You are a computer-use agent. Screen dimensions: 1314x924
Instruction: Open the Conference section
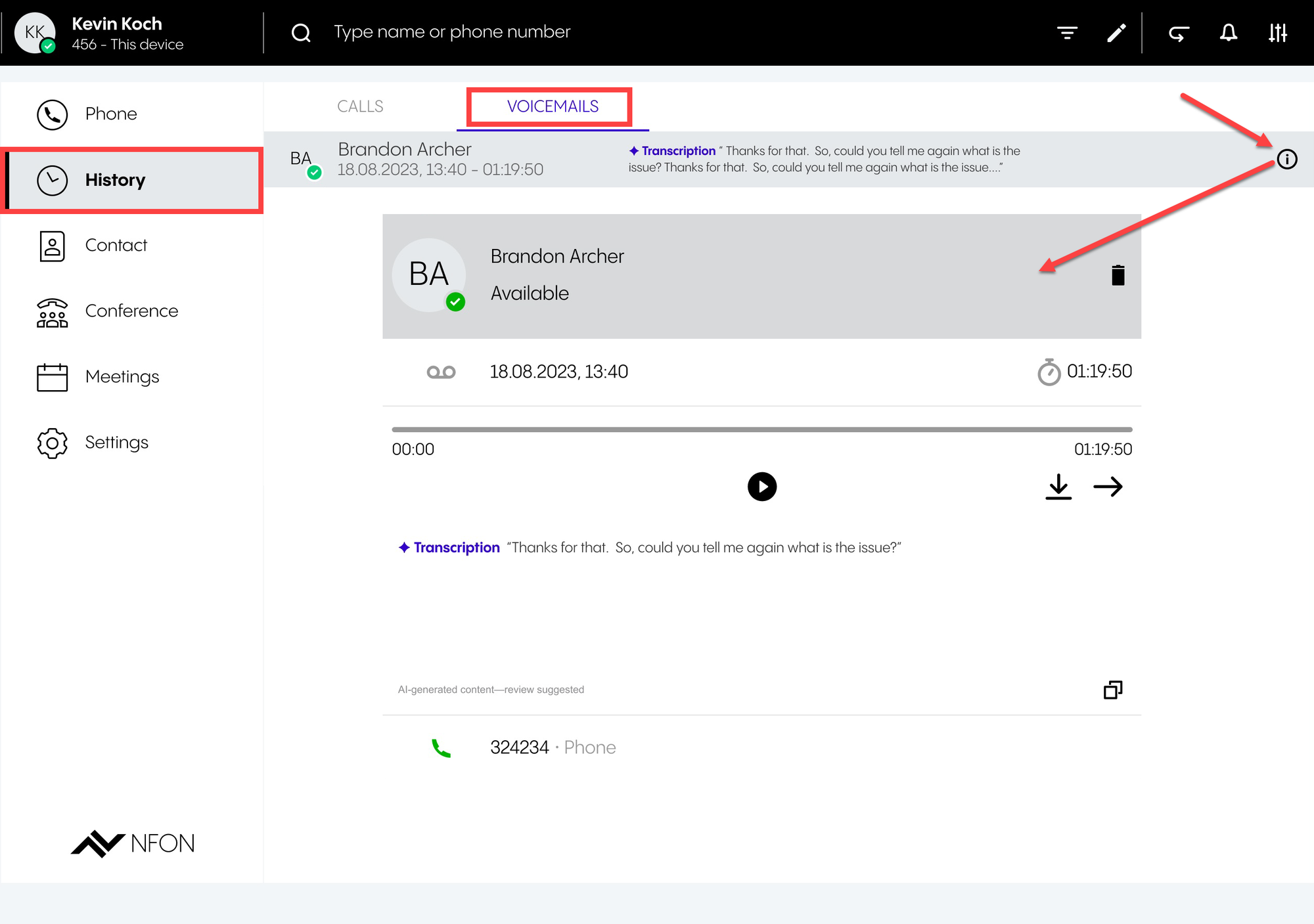point(131,311)
